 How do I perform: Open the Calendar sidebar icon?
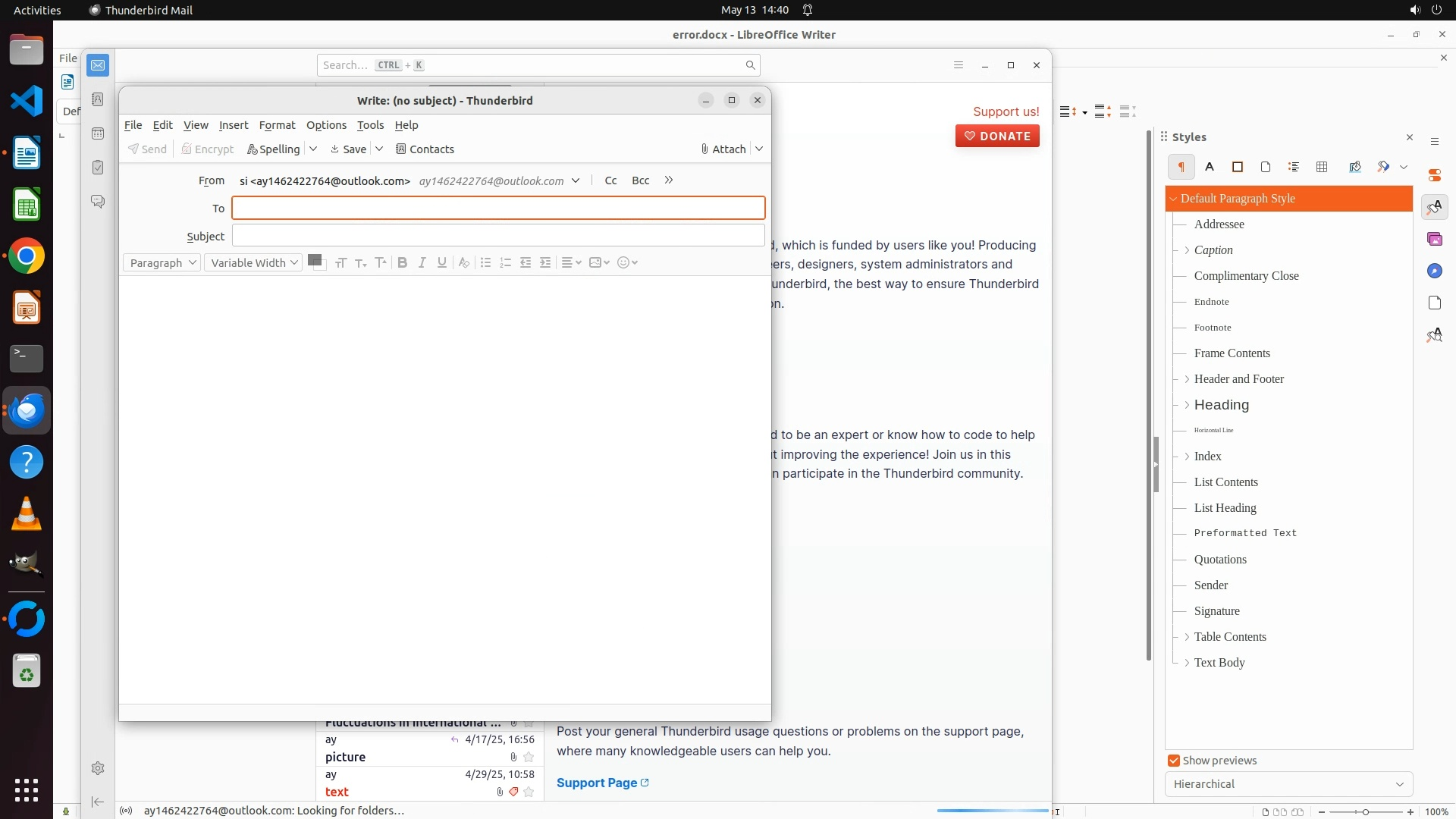point(98,133)
